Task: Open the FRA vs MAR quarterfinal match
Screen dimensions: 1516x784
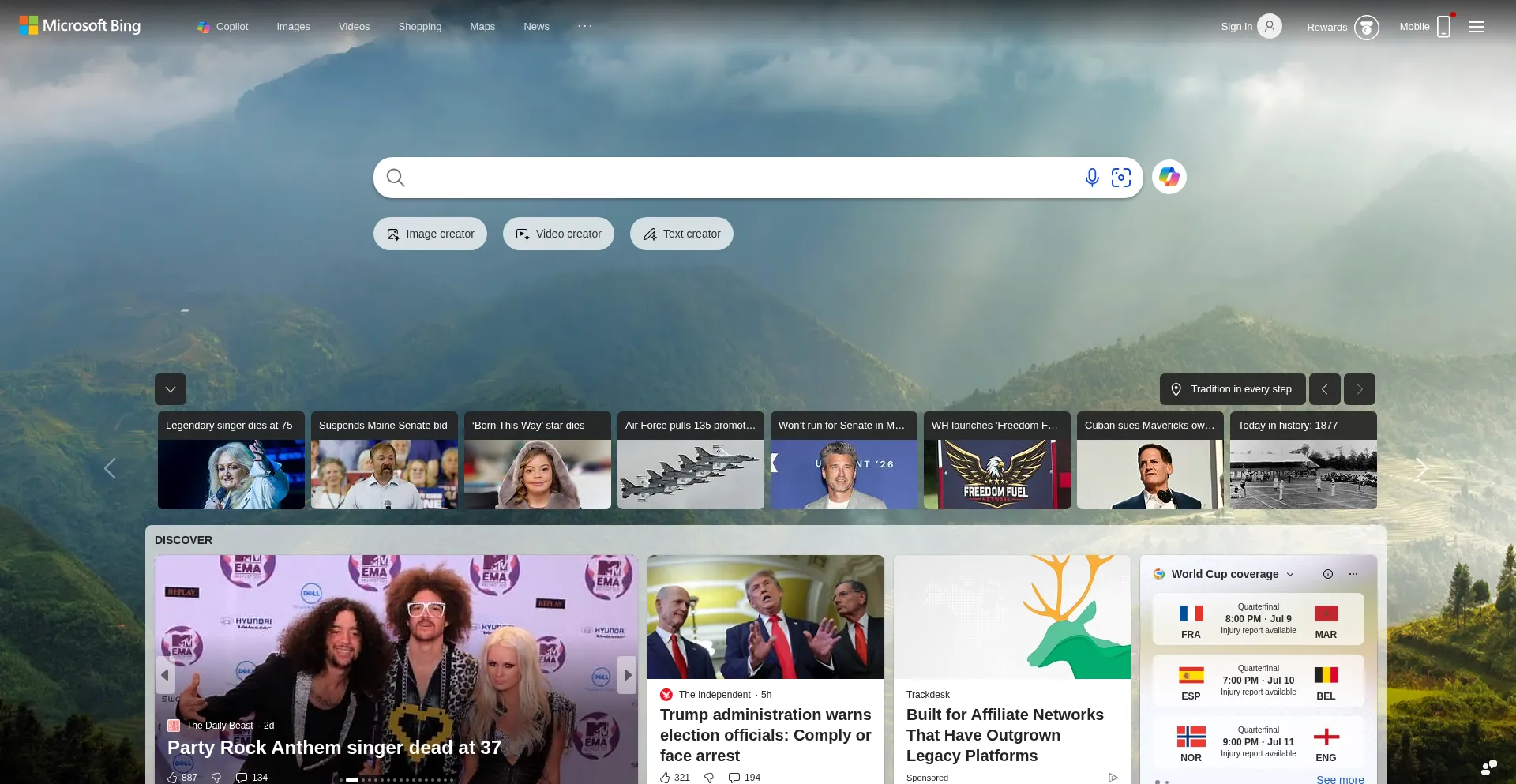Action: pos(1259,619)
